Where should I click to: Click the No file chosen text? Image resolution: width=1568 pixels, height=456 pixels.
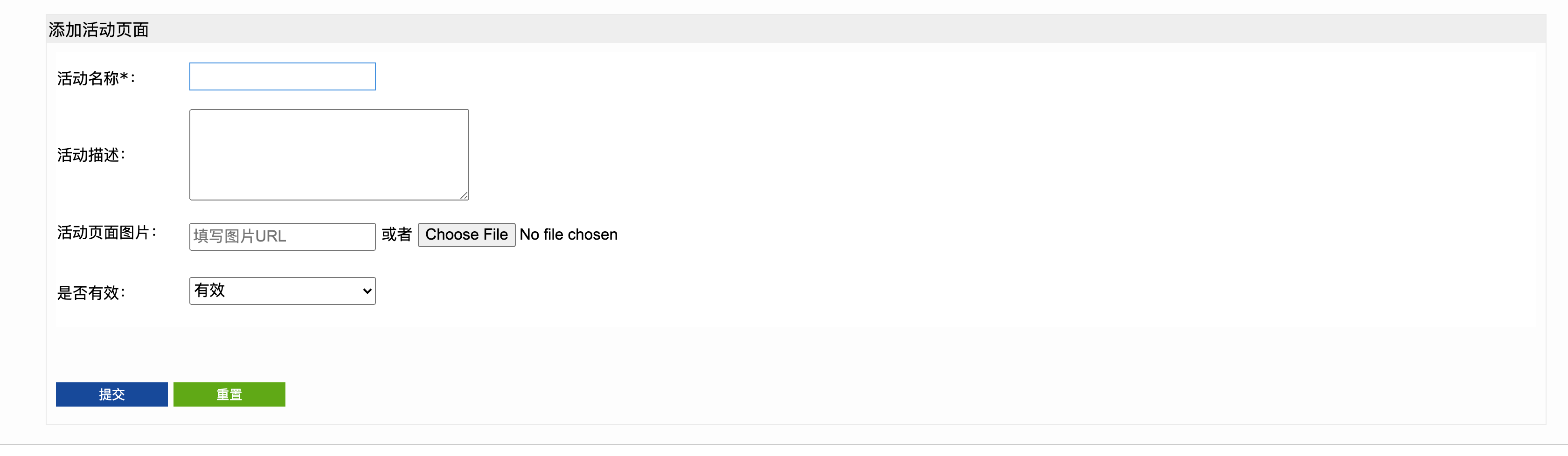(569, 235)
